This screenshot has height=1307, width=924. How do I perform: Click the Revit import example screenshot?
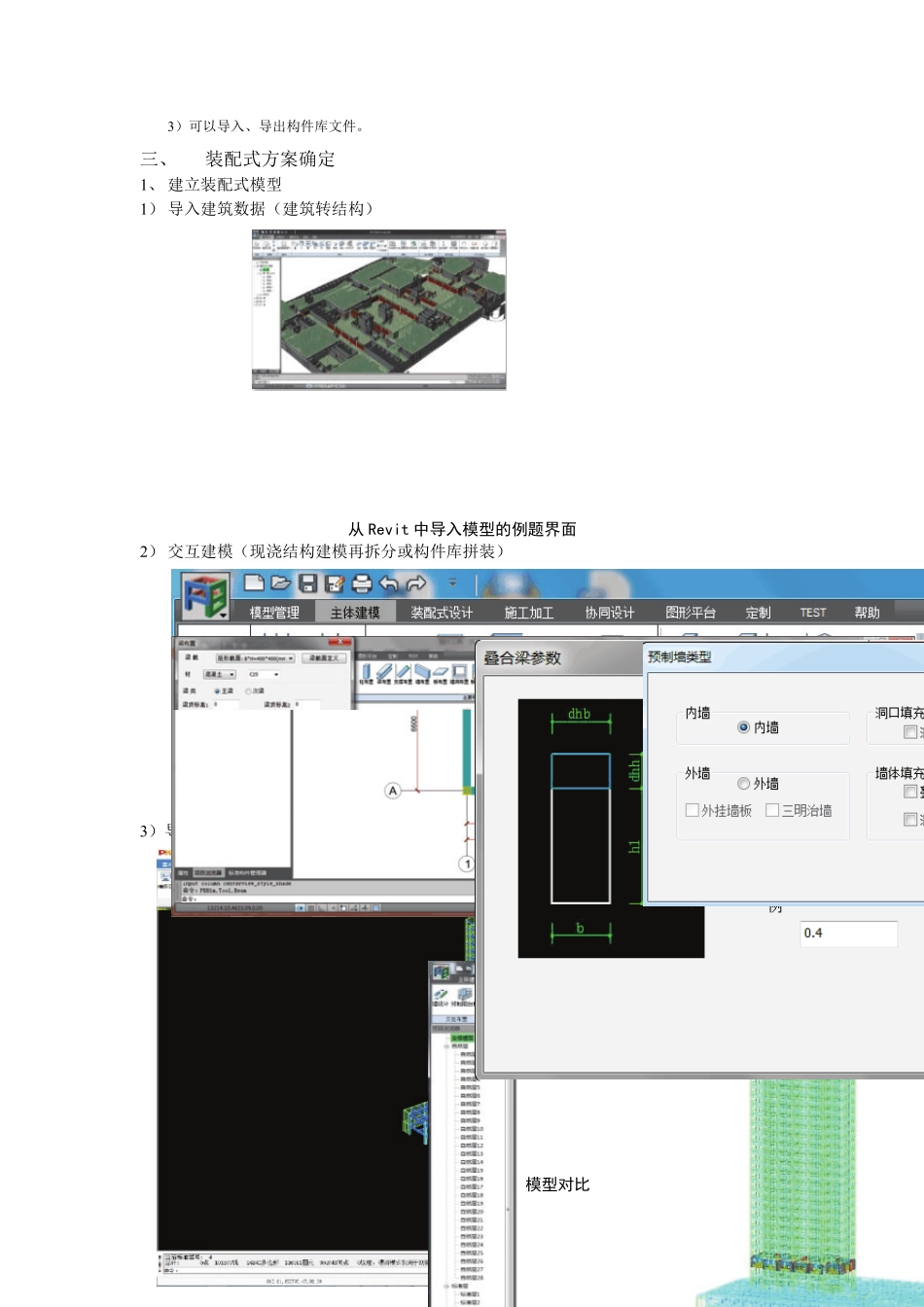[x=379, y=309]
